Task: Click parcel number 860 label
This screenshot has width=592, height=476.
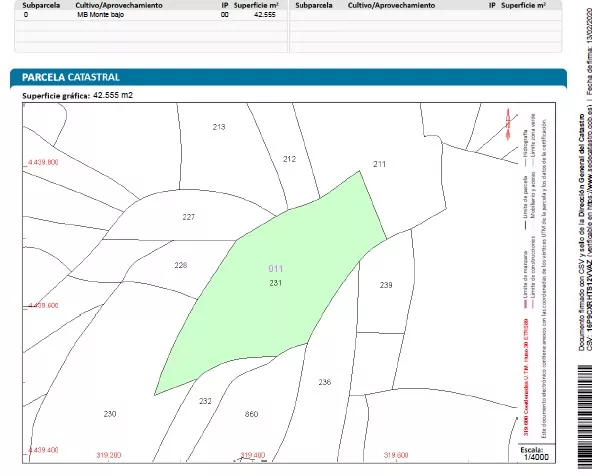Action: [x=251, y=414]
